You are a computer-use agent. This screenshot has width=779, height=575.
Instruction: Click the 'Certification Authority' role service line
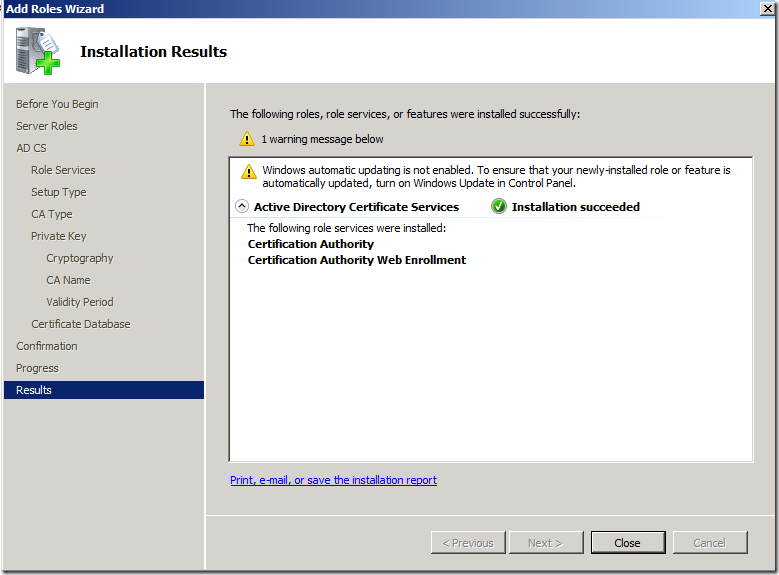(311, 244)
